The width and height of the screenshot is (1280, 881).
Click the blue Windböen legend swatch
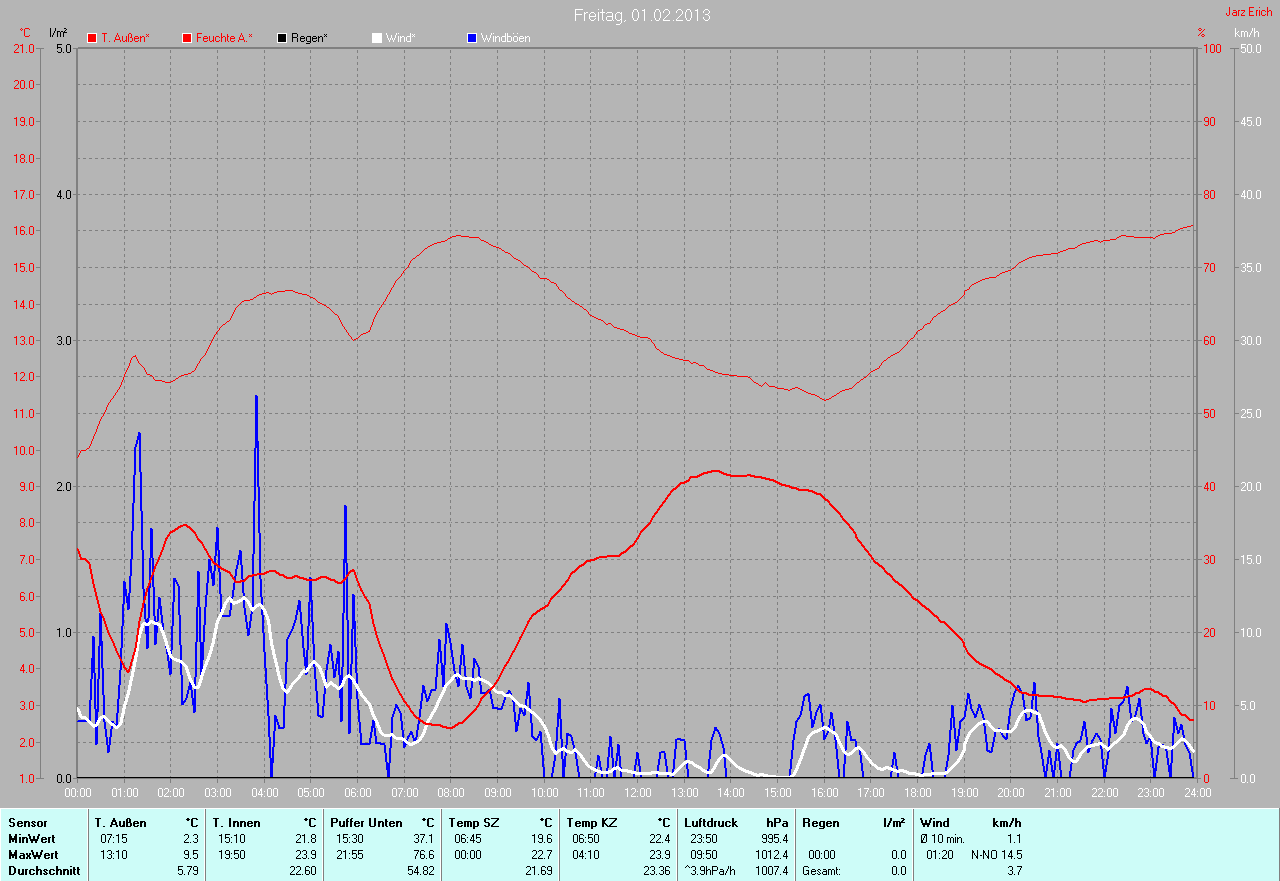coord(472,38)
